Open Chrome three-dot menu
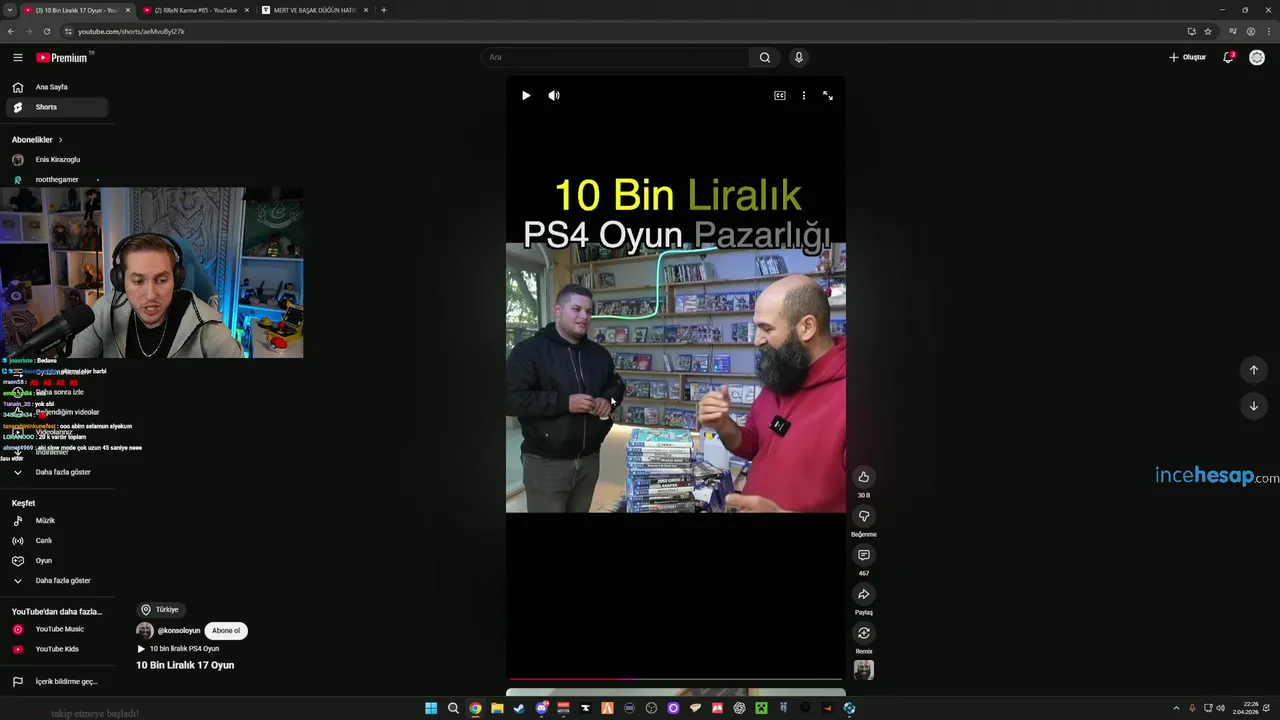This screenshot has width=1280, height=720. point(1268,31)
